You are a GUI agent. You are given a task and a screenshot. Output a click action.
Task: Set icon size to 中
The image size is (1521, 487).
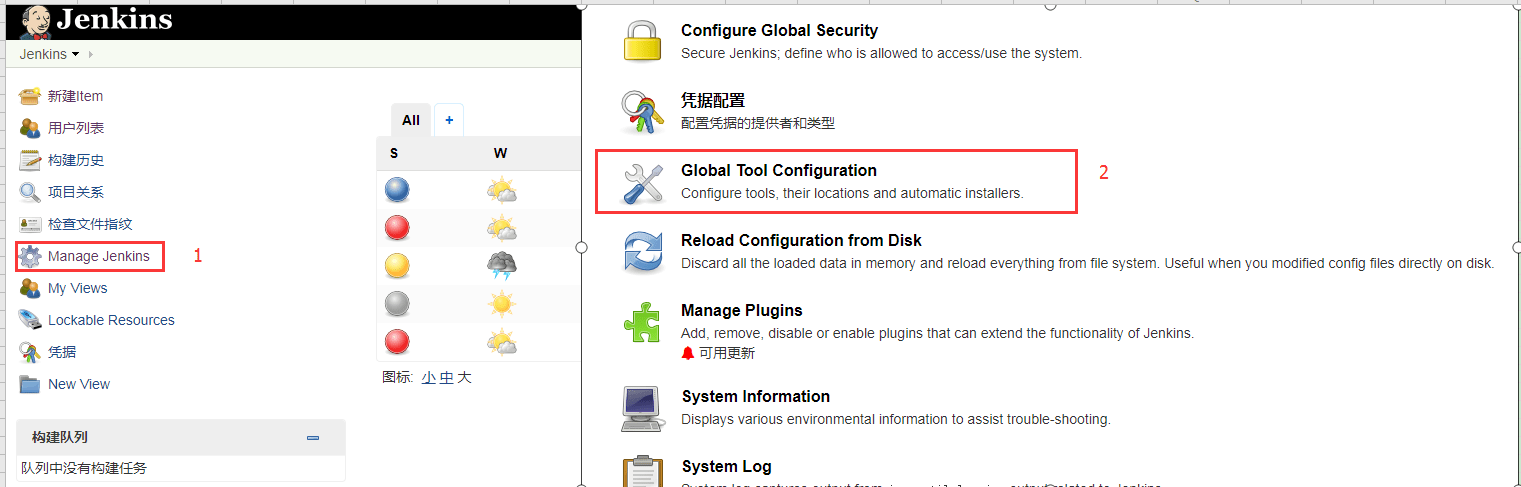point(446,378)
